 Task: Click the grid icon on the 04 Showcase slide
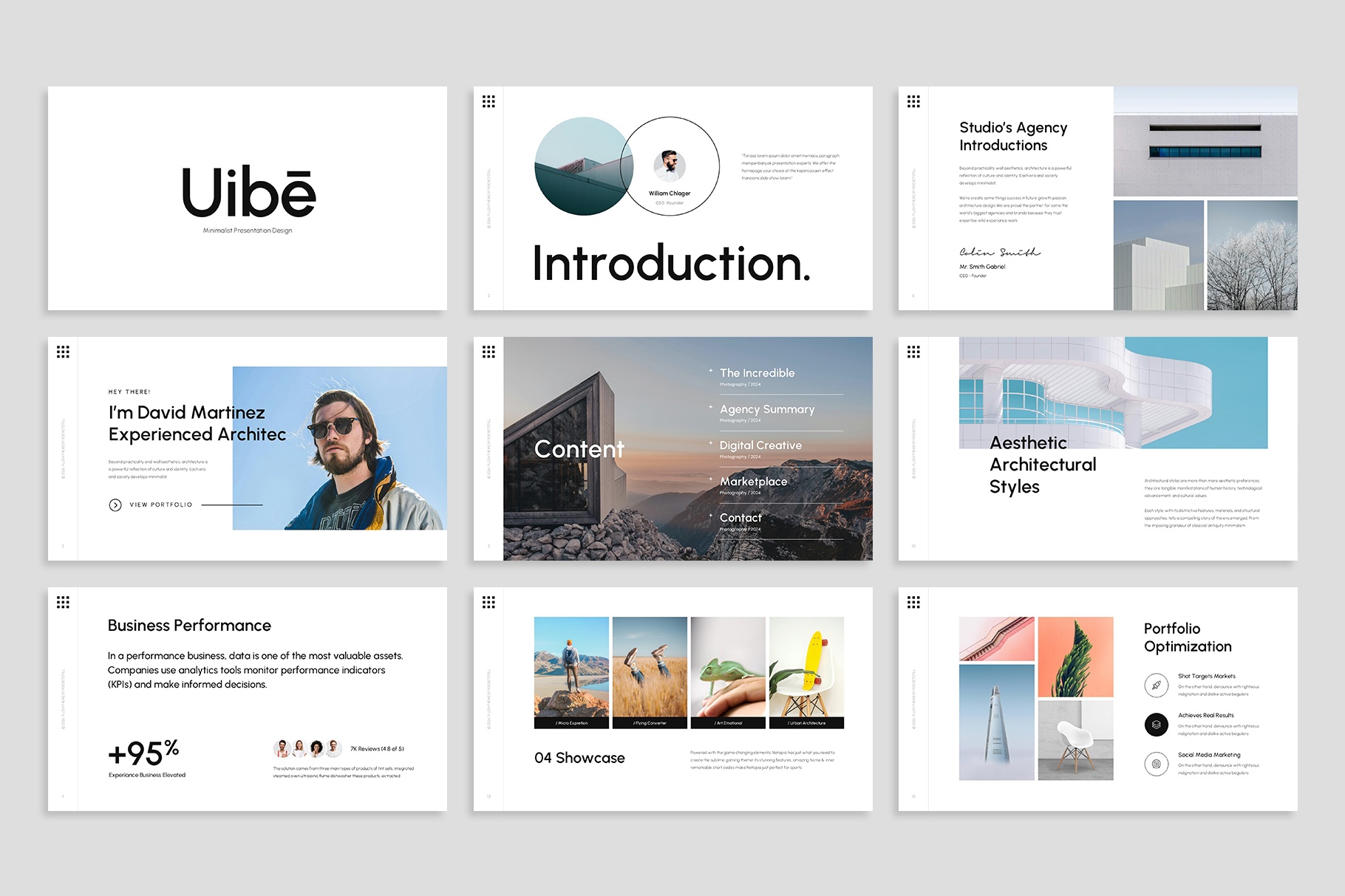489,602
